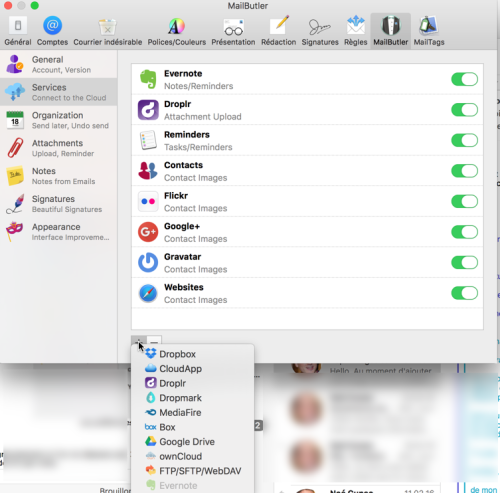Click the Gravatar blue icon
Viewport: 500px width, 493px height.
[x=148, y=262]
